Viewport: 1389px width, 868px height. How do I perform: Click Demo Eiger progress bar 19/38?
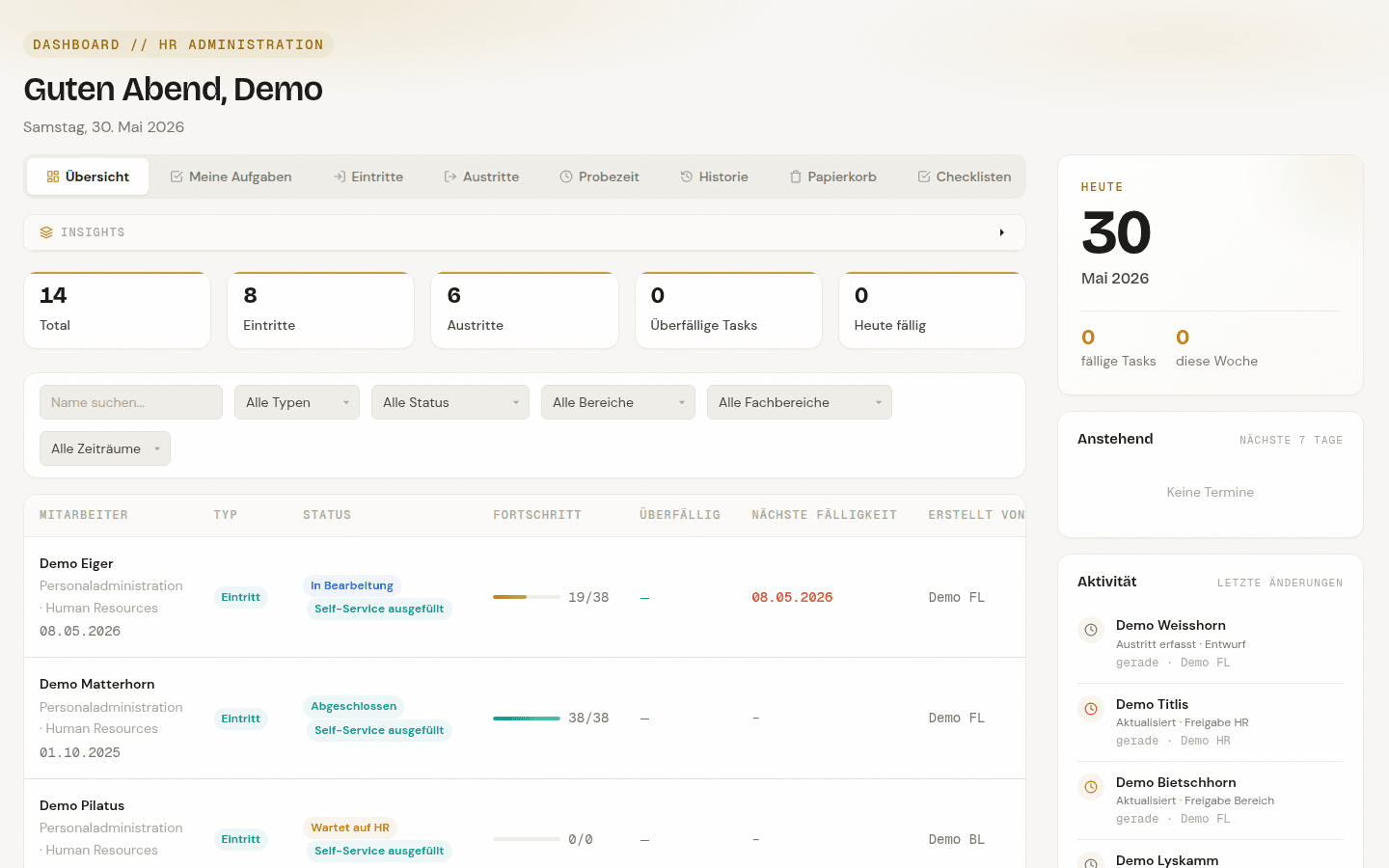click(527, 597)
